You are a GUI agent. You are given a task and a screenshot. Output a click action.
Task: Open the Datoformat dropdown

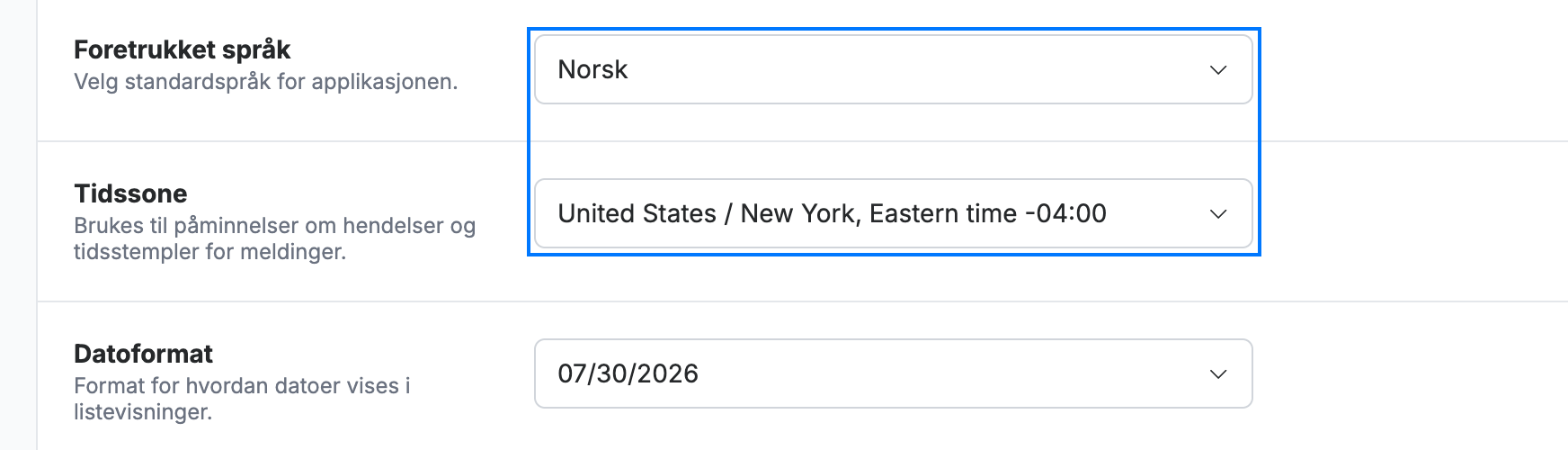tap(893, 373)
